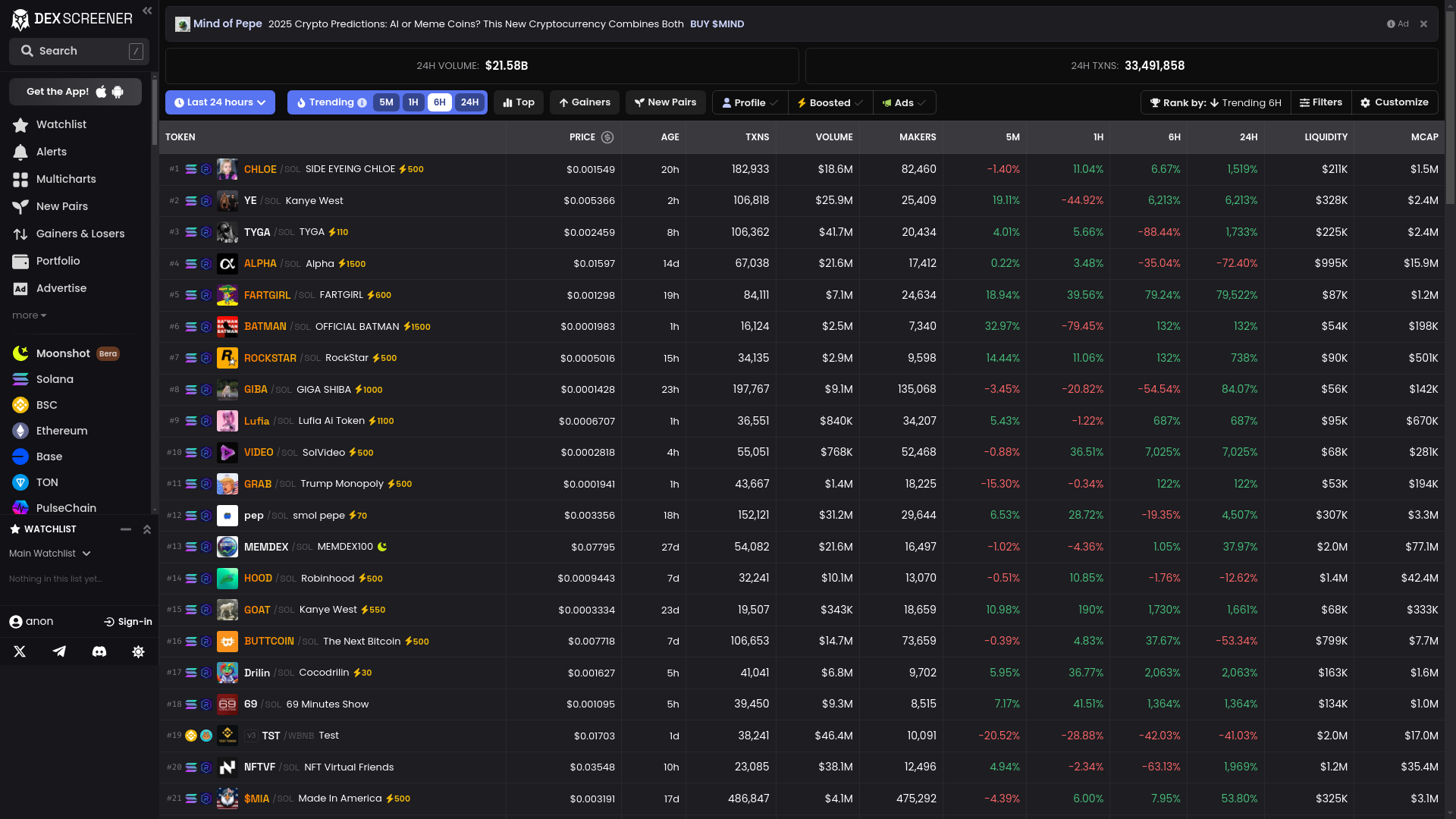Expand watchlist panel with up chevrons
1456x819 pixels.
(x=147, y=529)
